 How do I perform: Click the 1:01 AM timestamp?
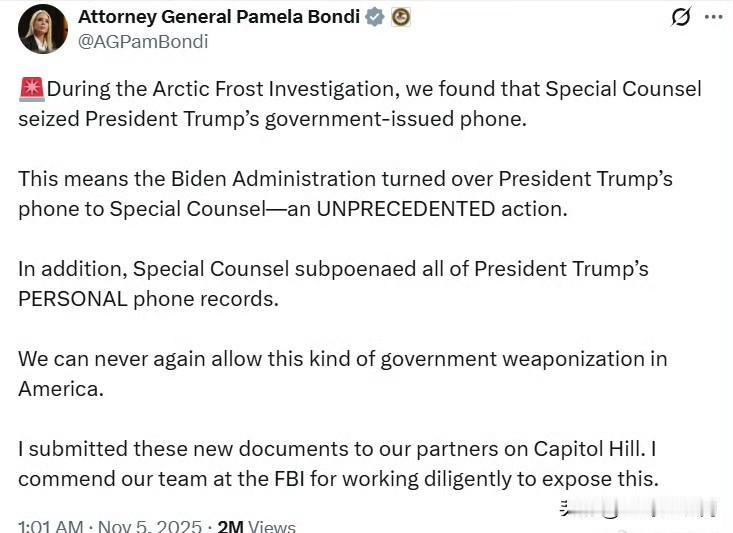coord(50,526)
